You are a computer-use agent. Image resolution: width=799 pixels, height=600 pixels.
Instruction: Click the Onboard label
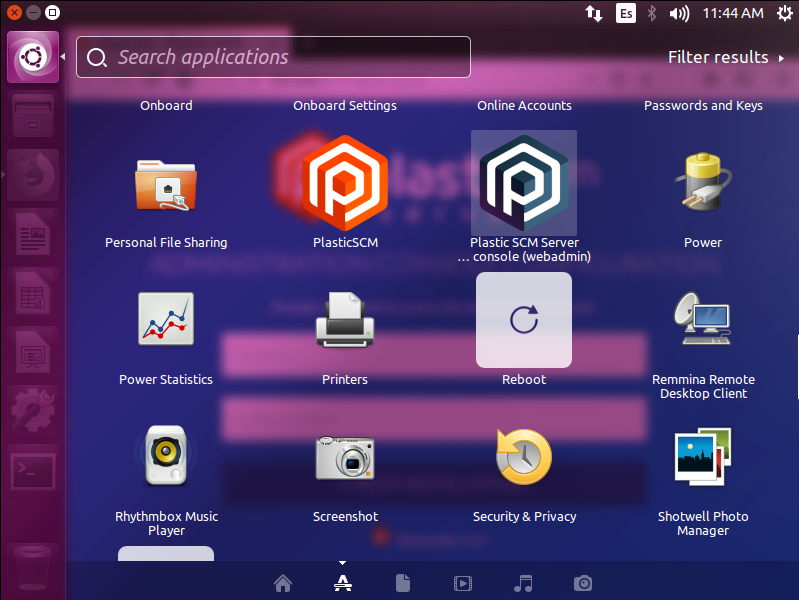pos(166,106)
